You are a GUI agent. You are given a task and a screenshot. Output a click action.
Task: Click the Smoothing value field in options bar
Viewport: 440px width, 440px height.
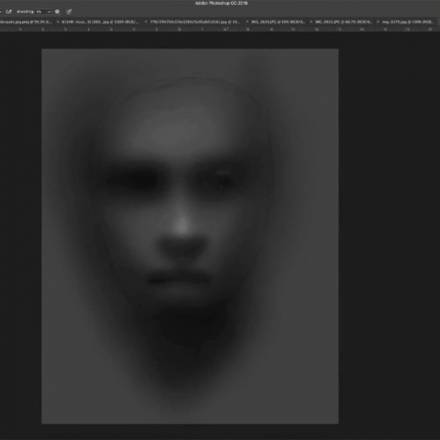point(39,12)
